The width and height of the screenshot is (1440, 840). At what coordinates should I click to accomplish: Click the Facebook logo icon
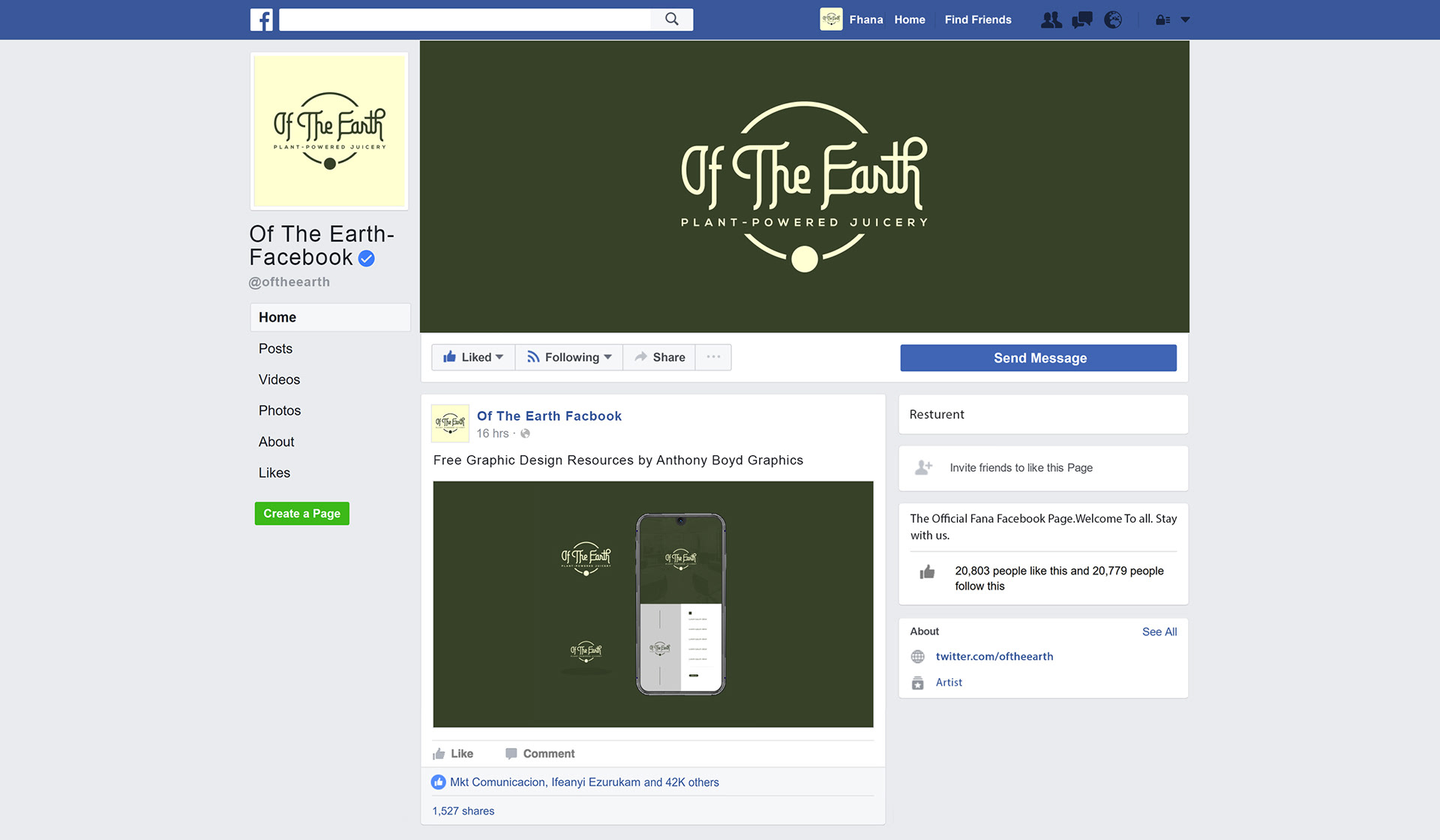point(261,19)
